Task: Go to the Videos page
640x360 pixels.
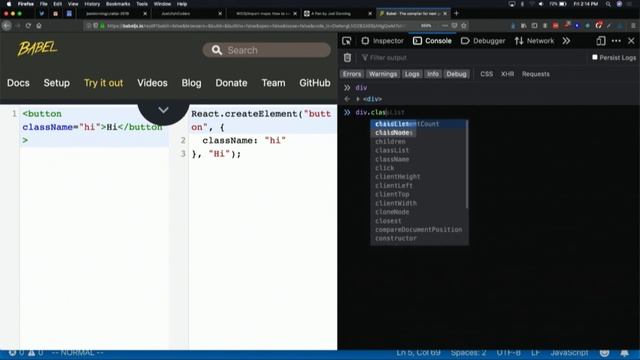Action: coord(152,83)
